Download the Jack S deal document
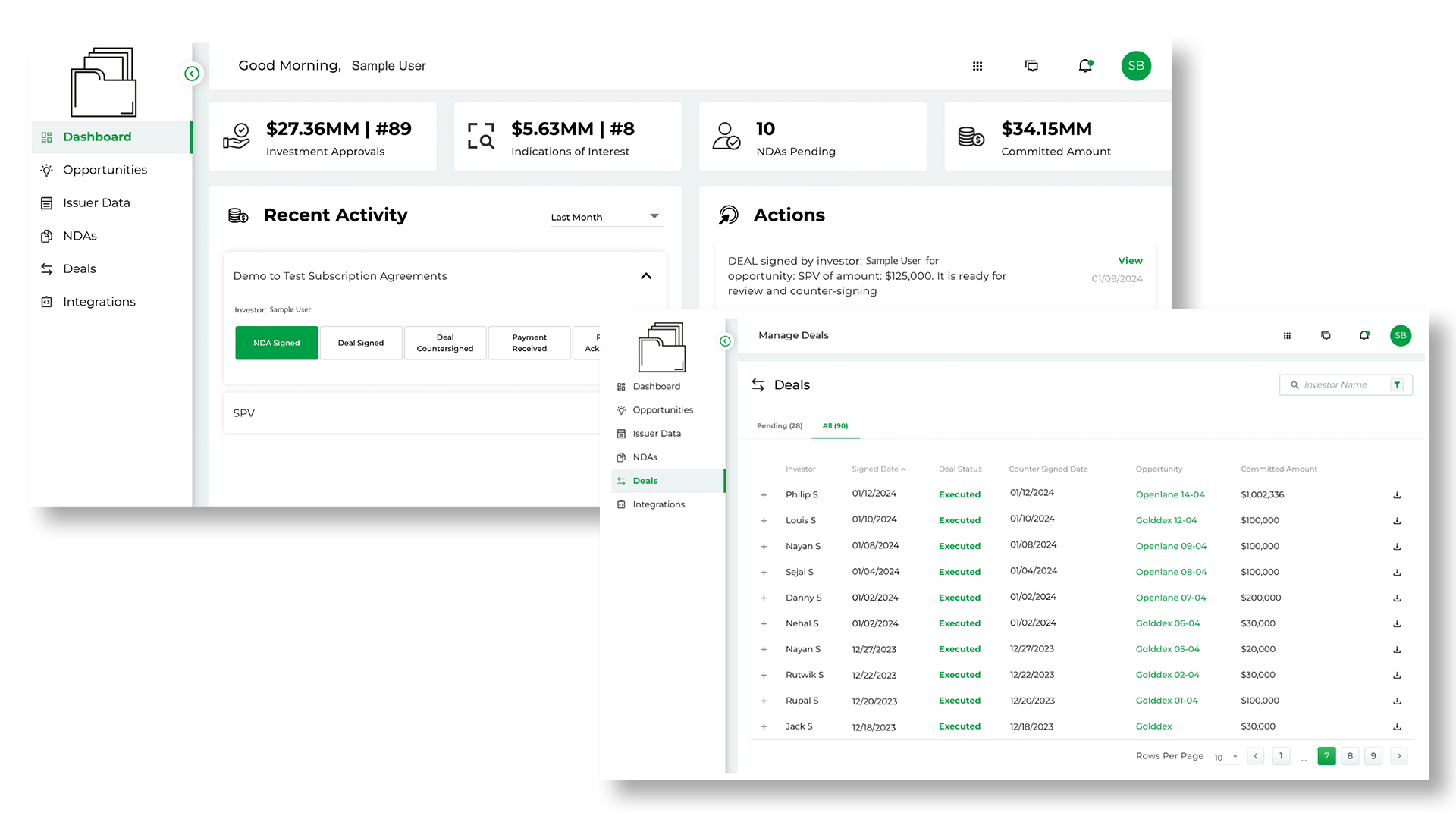 [1397, 727]
